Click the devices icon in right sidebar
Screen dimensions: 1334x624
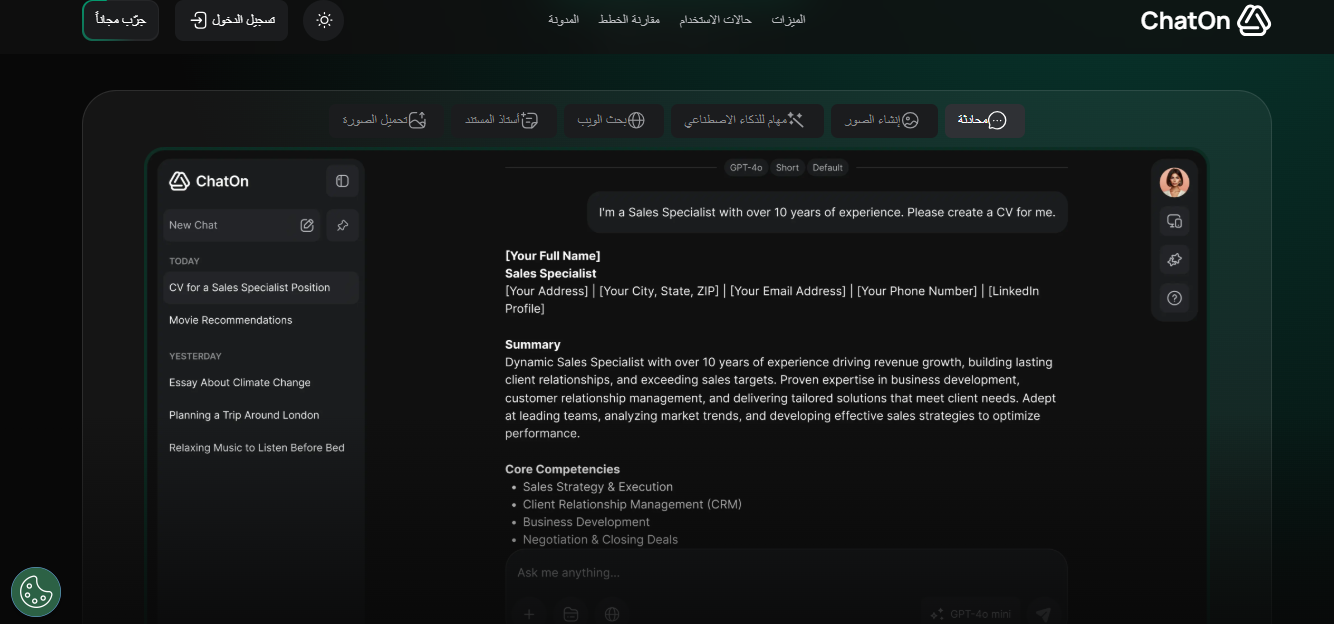click(1174, 221)
